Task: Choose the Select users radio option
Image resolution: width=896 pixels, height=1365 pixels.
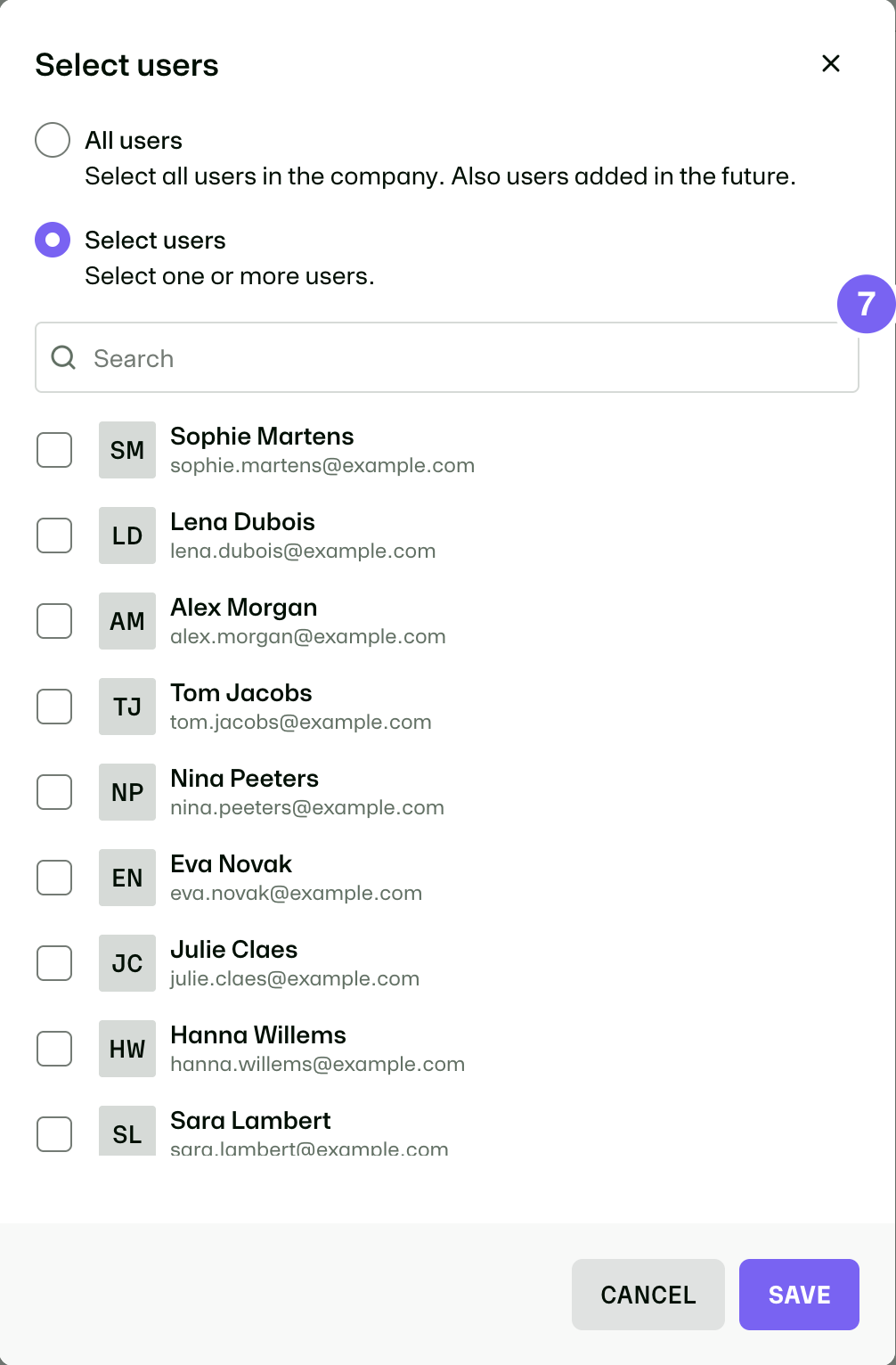Action: click(53, 240)
